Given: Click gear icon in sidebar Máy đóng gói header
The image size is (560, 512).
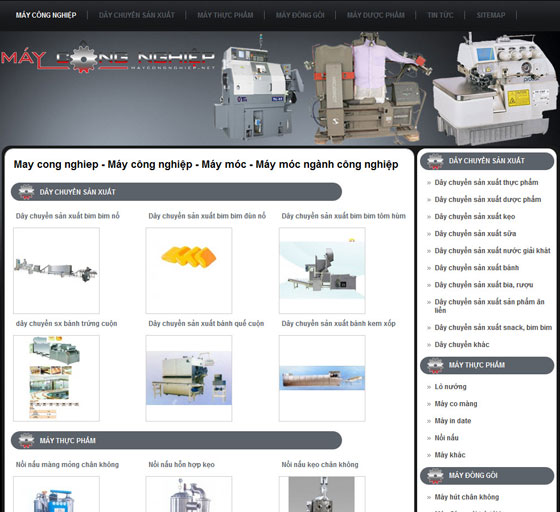Looking at the screenshot, I should (435, 476).
